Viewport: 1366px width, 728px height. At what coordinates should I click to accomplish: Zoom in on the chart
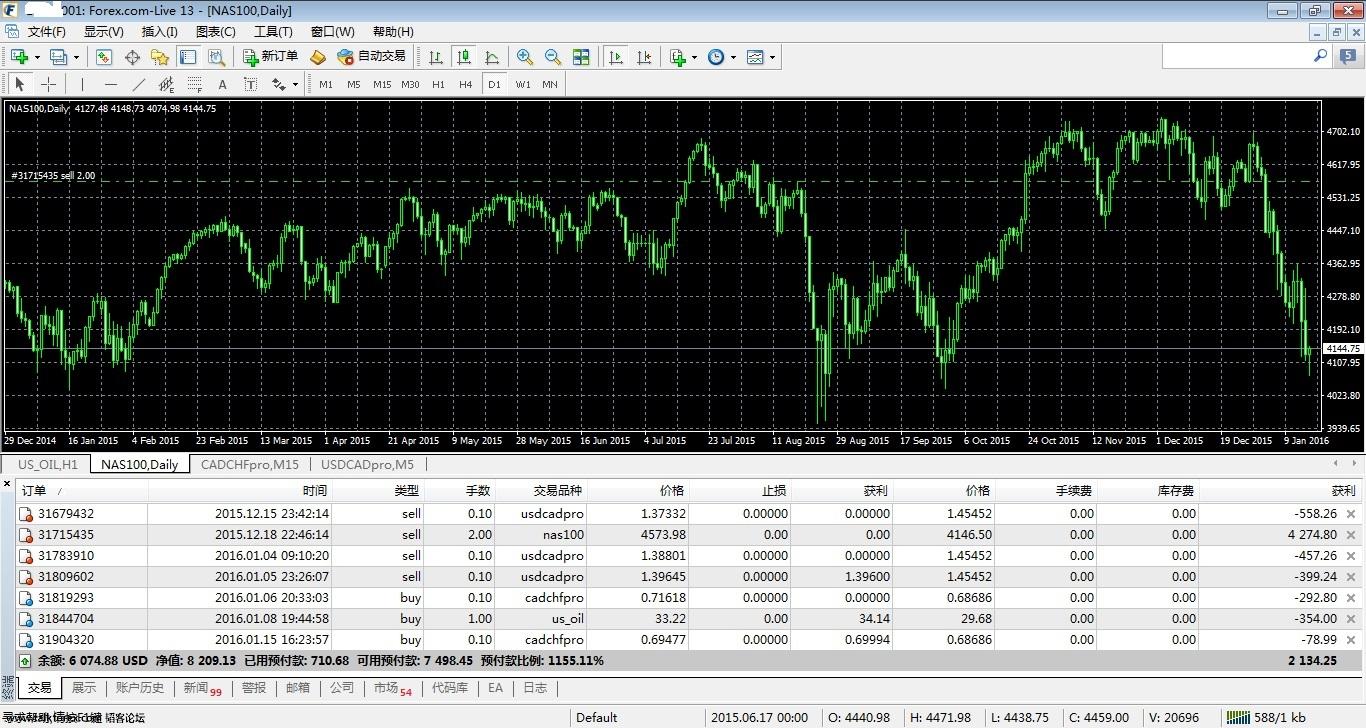(524, 57)
